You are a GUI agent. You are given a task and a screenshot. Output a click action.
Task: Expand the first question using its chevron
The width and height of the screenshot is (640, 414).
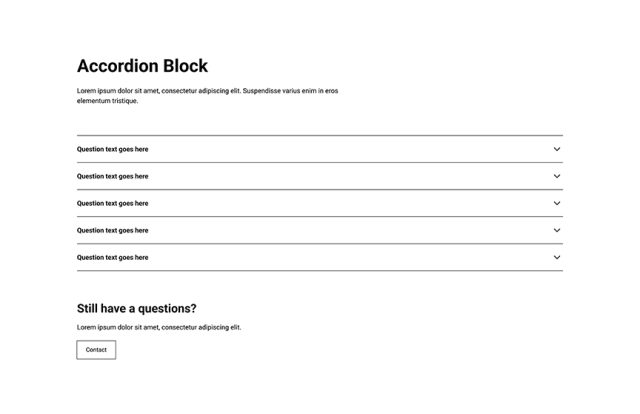tap(557, 149)
